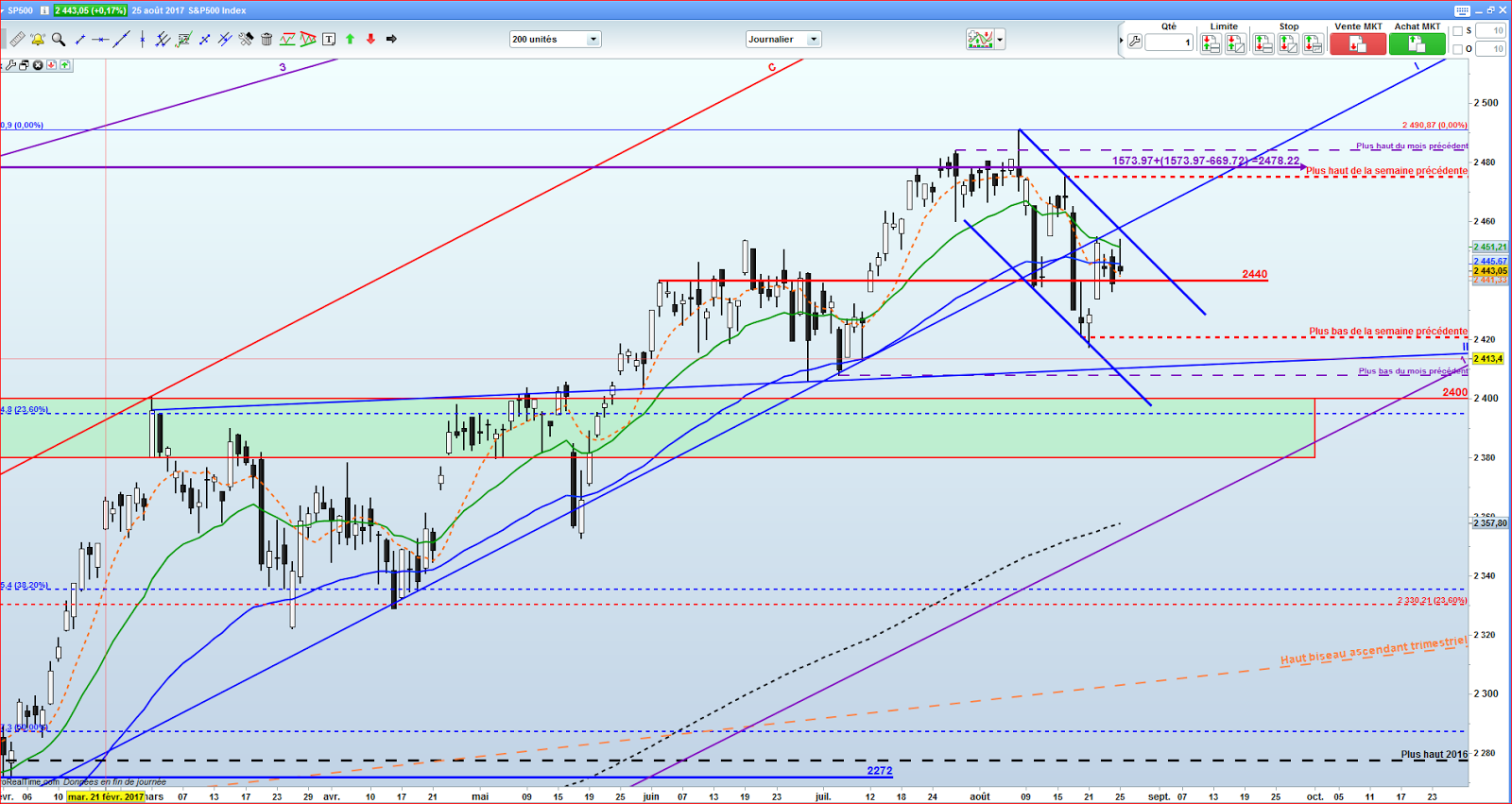The width and height of the screenshot is (1512, 804).
Task: Select the text annotation T tool
Action: [x=329, y=39]
